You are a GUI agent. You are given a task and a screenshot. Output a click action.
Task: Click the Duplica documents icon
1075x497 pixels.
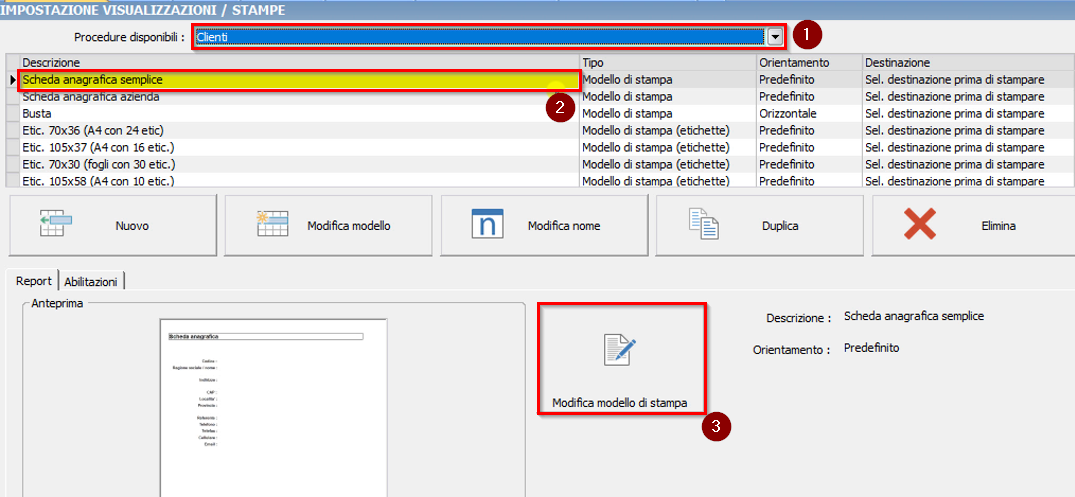(x=704, y=224)
